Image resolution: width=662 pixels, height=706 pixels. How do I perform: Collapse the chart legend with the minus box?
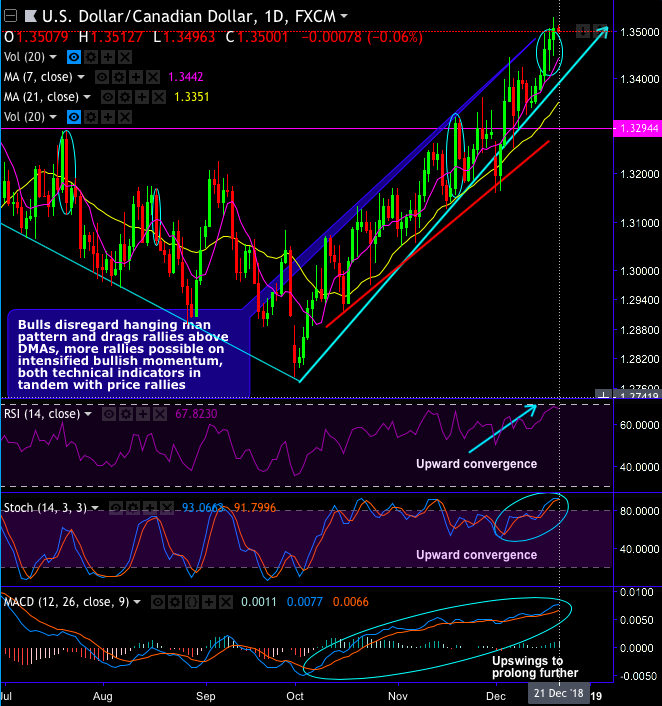[x=9, y=16]
